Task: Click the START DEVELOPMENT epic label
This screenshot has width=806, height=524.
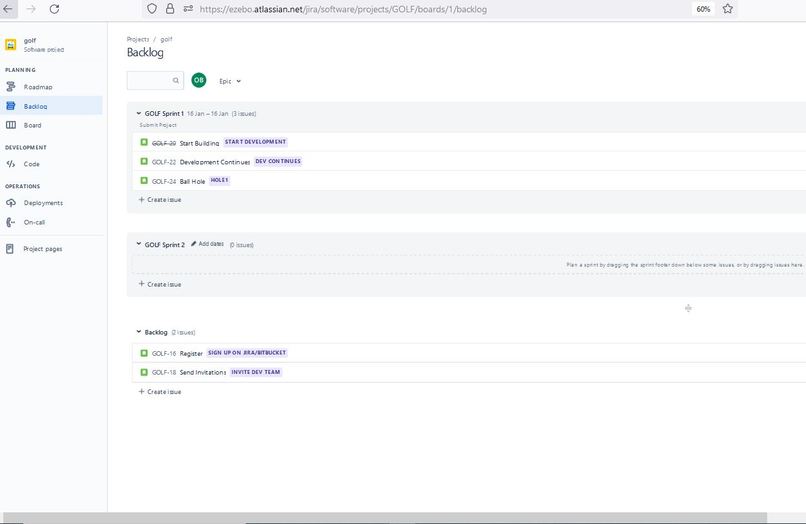Action: pos(255,142)
